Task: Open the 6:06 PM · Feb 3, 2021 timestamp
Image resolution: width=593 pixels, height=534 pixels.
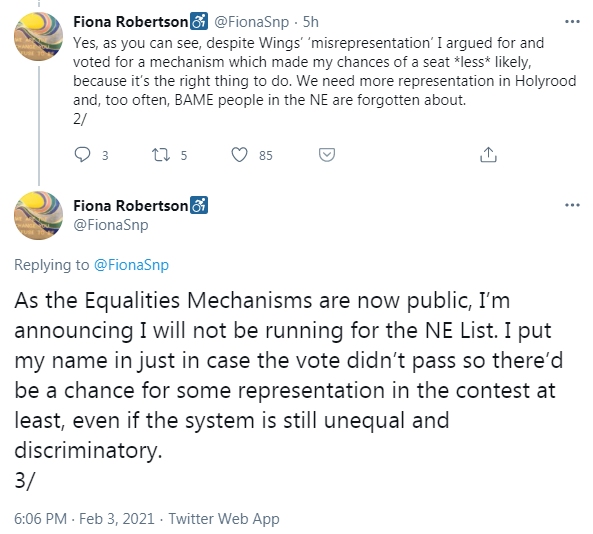Action: pos(84,518)
